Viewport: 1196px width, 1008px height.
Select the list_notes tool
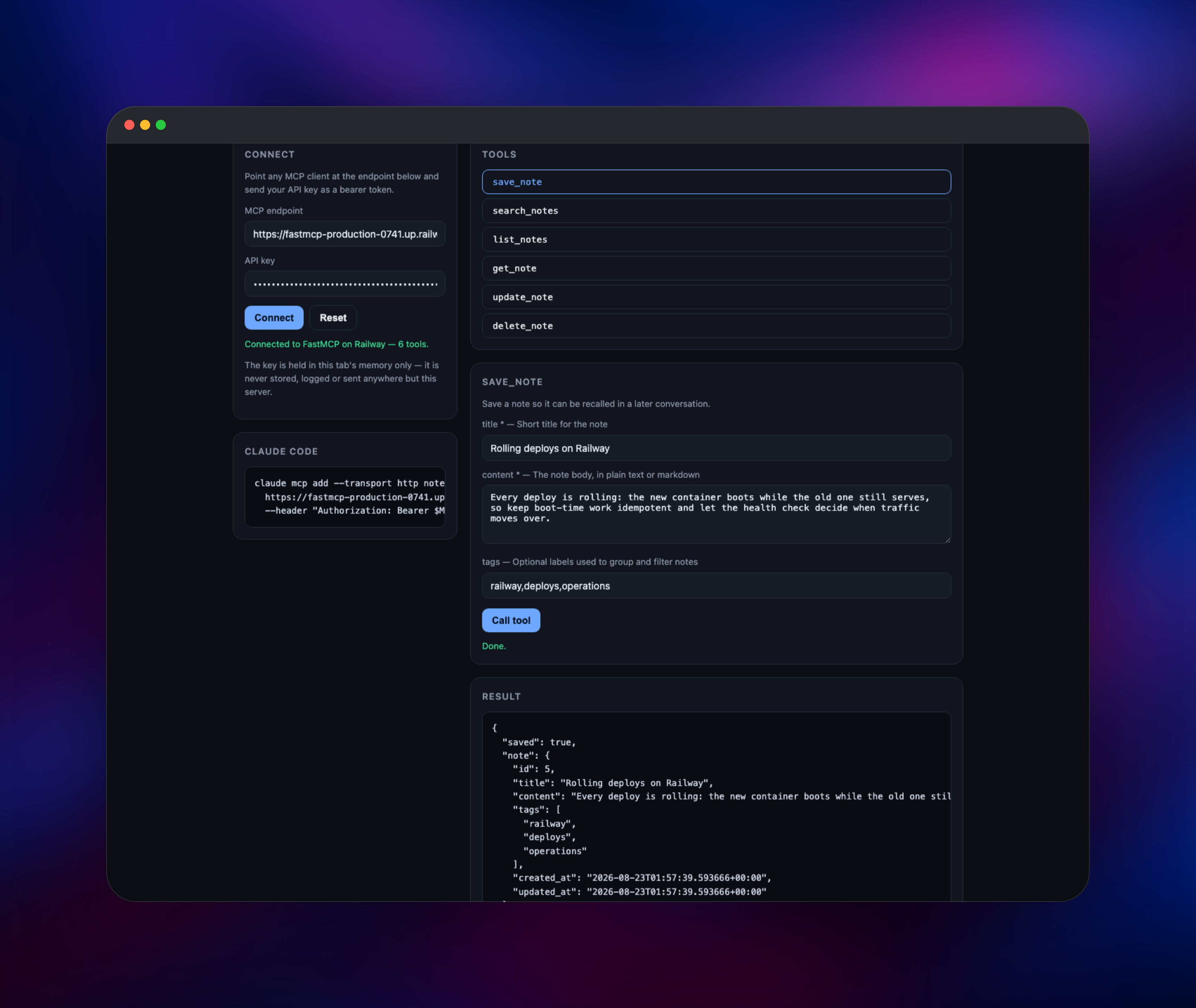716,239
